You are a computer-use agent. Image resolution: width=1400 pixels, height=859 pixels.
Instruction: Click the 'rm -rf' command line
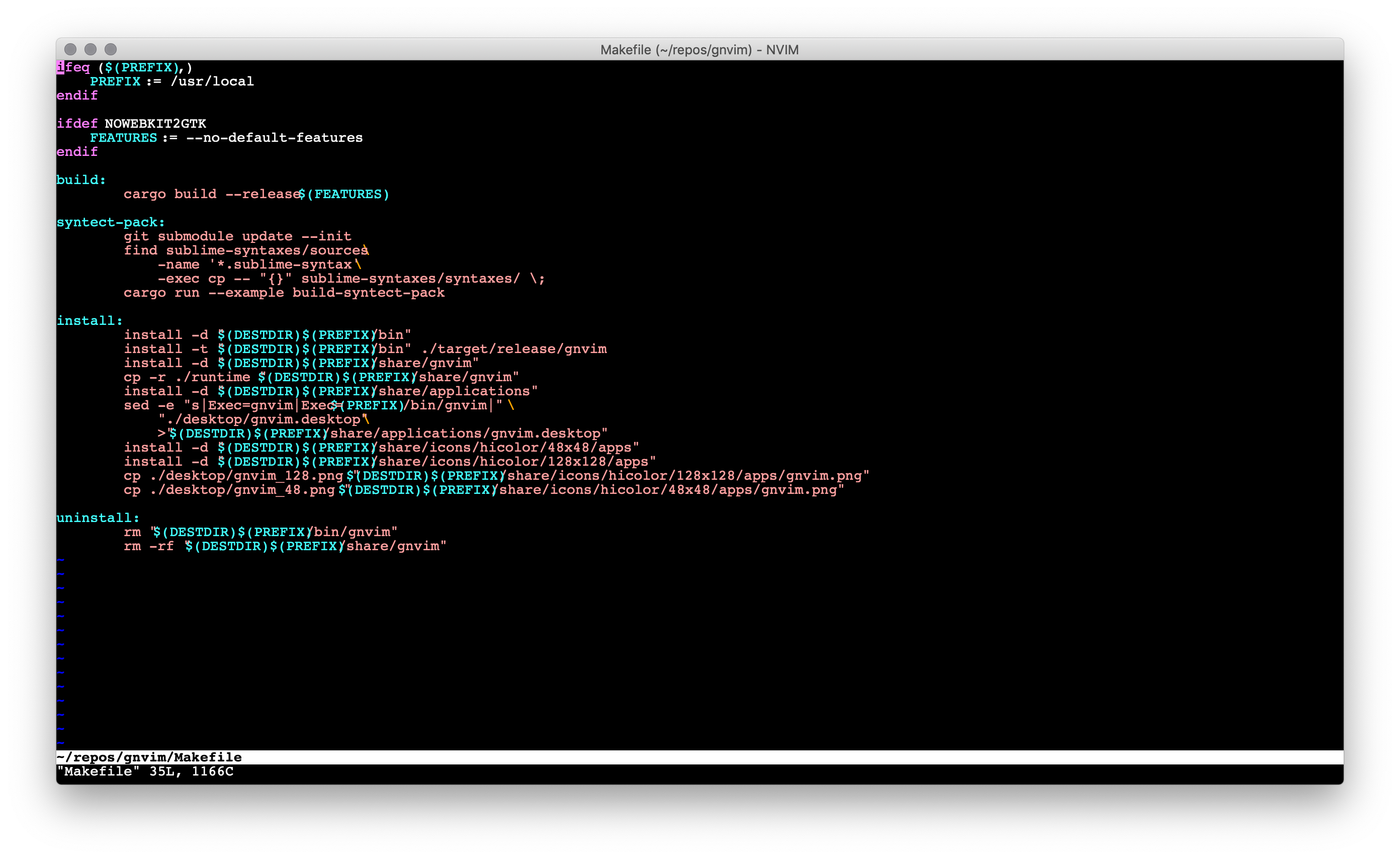[x=149, y=547]
